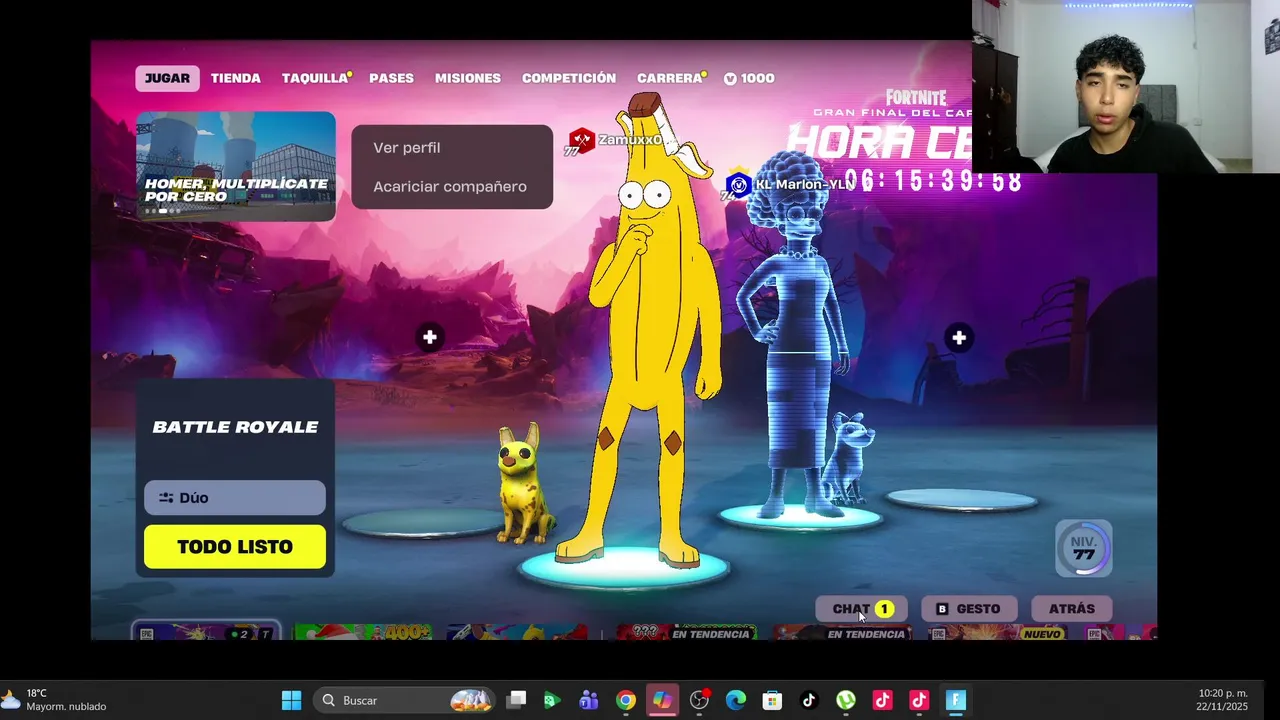Change the Dúo squad size option

point(235,497)
